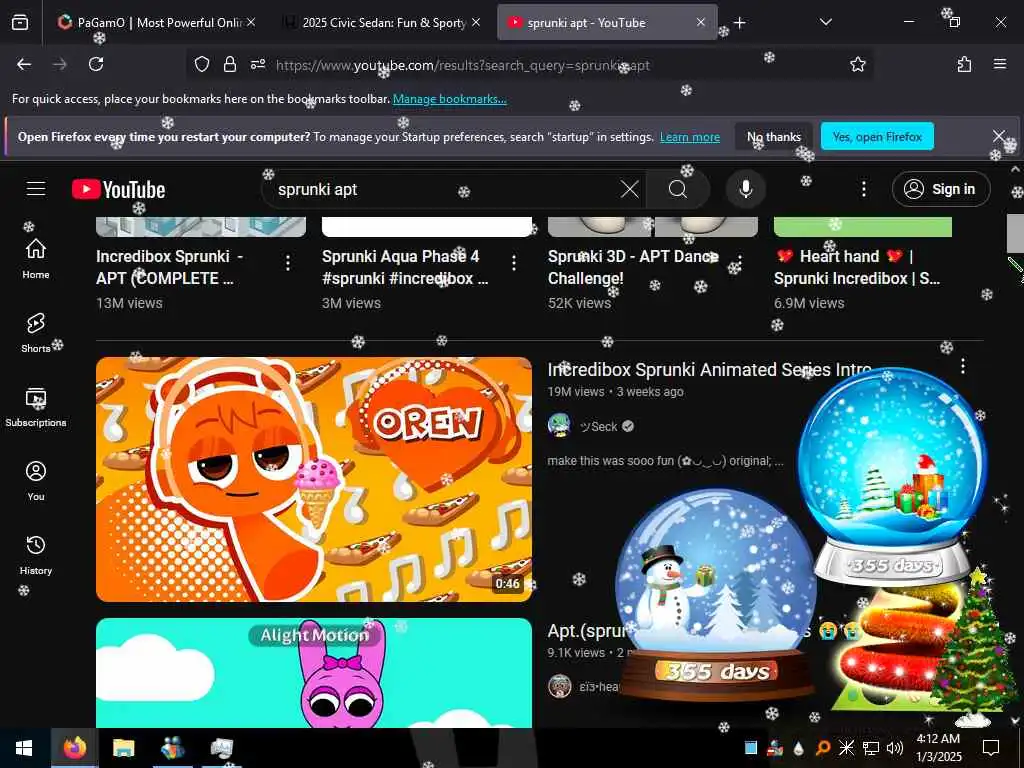Screen dimensions: 1024x768
Task: Open the volume control in system tray
Action: [895, 748]
